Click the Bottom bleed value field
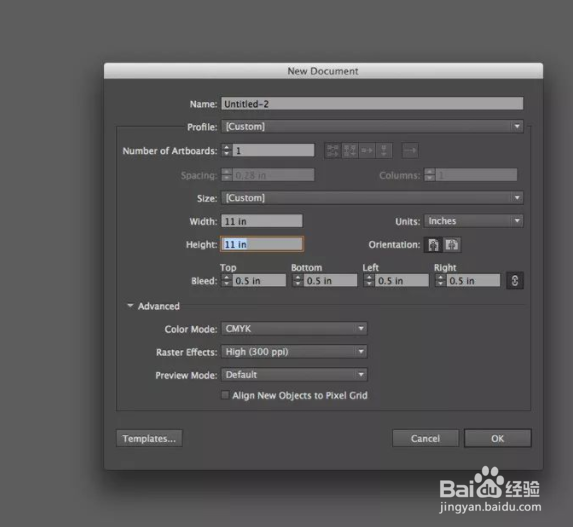 pos(331,281)
